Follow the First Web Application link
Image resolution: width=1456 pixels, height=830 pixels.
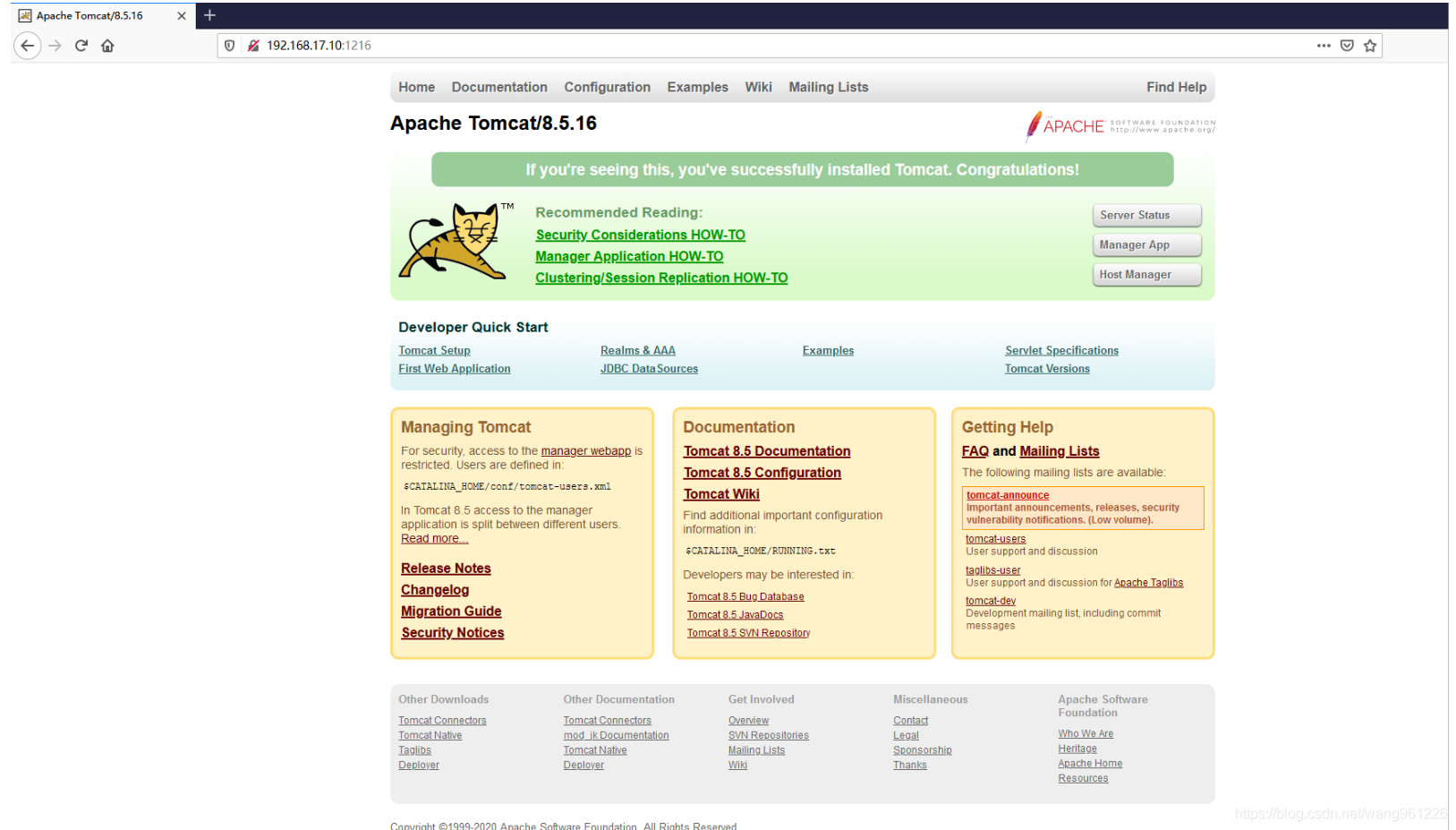pyautogui.click(x=455, y=368)
